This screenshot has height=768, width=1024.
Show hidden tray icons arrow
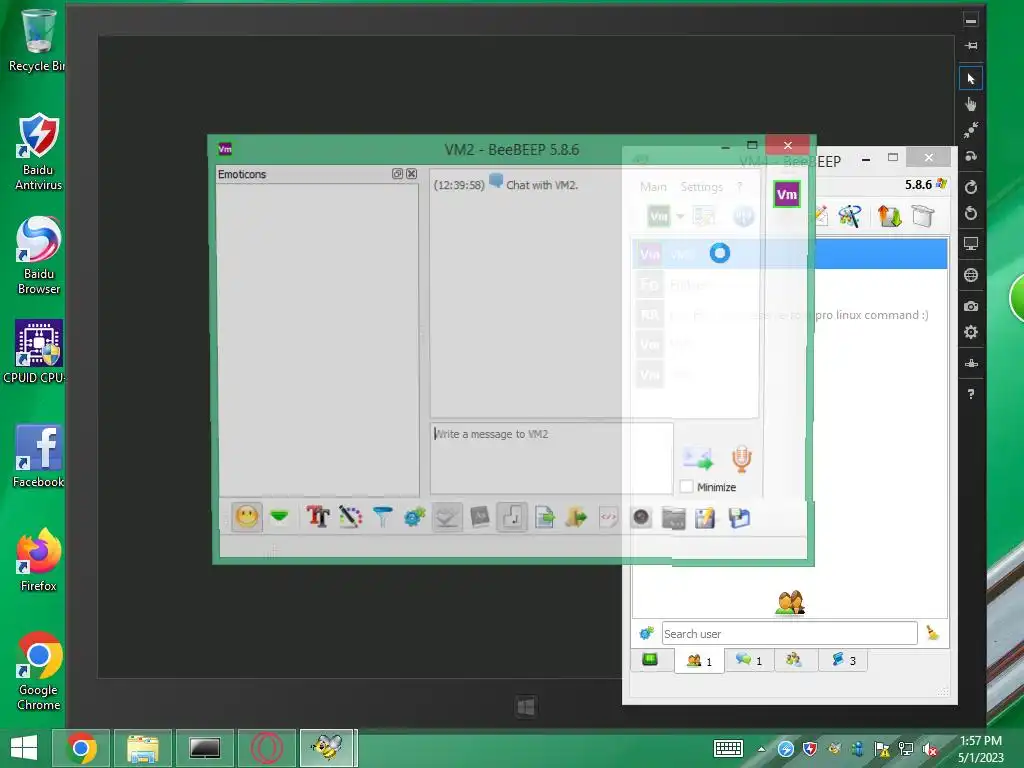(x=761, y=749)
